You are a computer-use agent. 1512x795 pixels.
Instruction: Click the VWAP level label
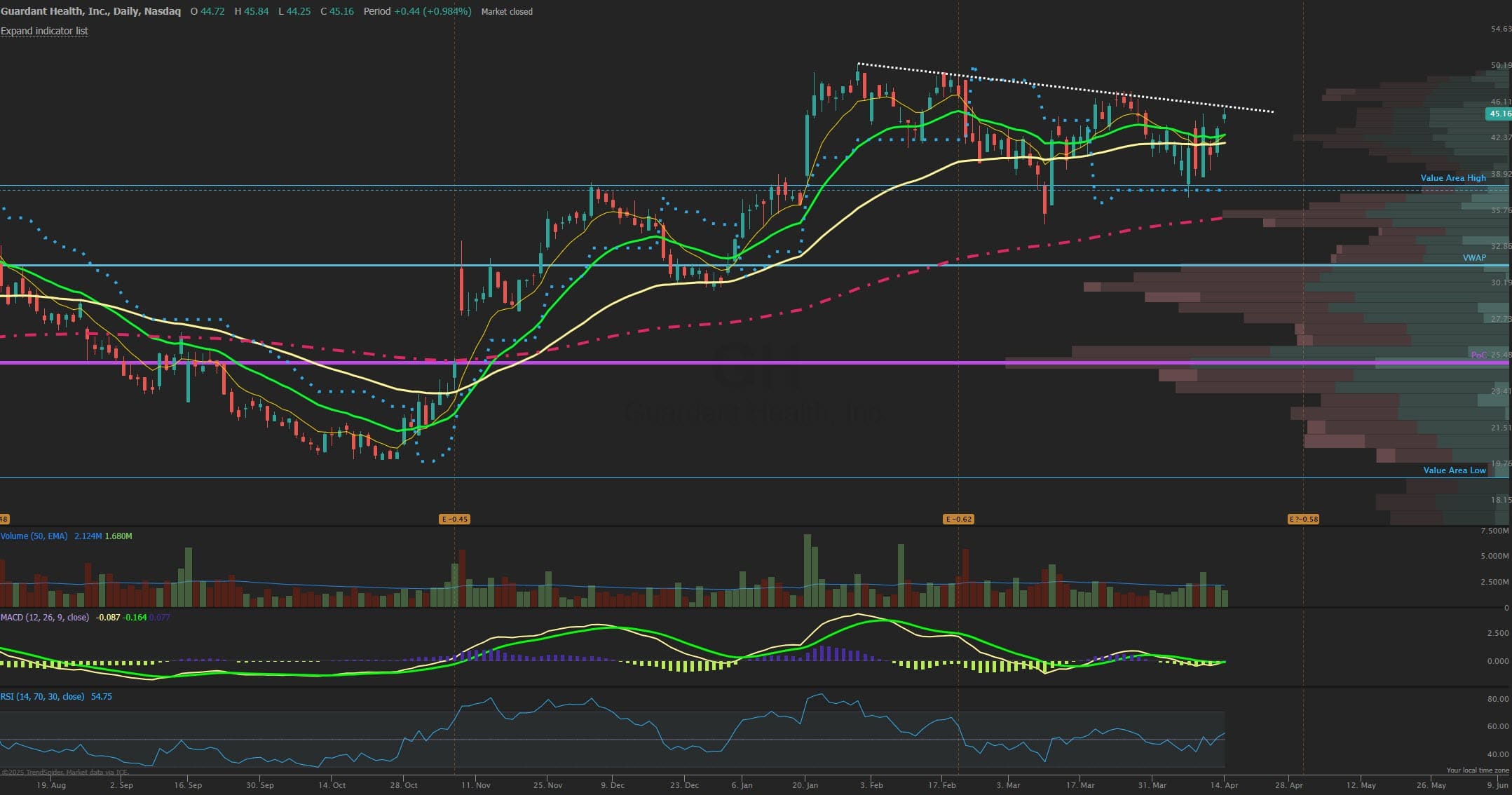click(x=1474, y=257)
